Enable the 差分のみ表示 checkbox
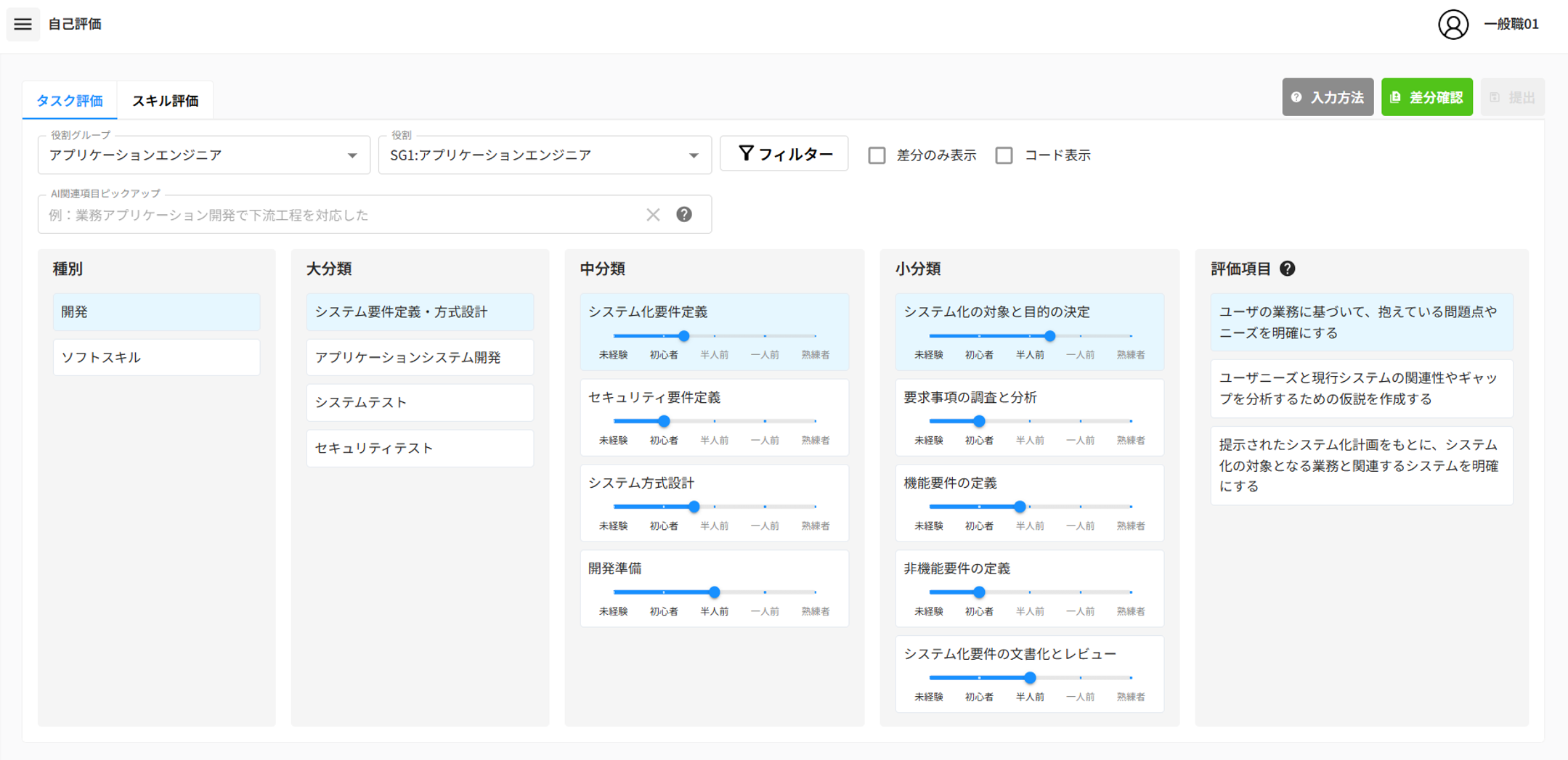The image size is (1568, 760). pos(877,155)
